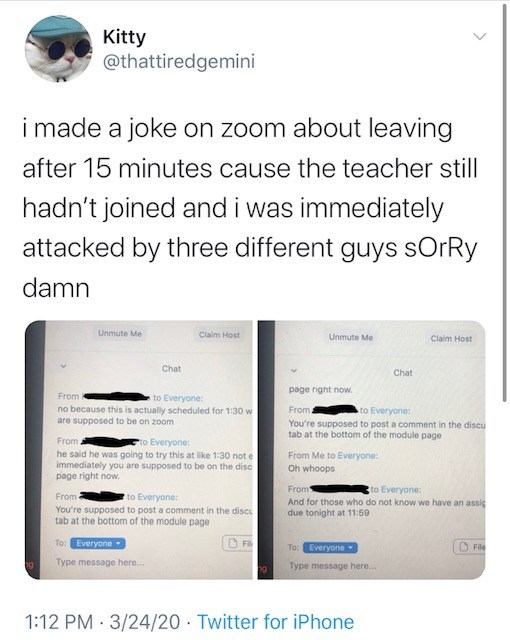This screenshot has width=510, height=640.
Task: Open Everyone recipient dropdown in left photo
Action: 98,543
